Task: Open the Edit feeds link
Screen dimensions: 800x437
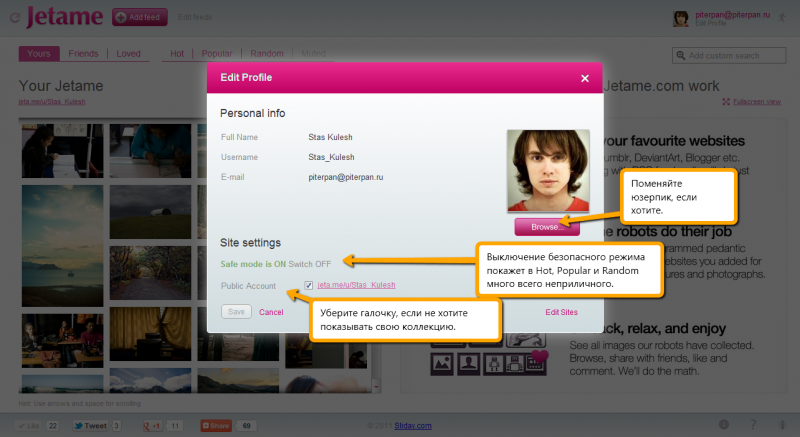Action: tap(195, 17)
